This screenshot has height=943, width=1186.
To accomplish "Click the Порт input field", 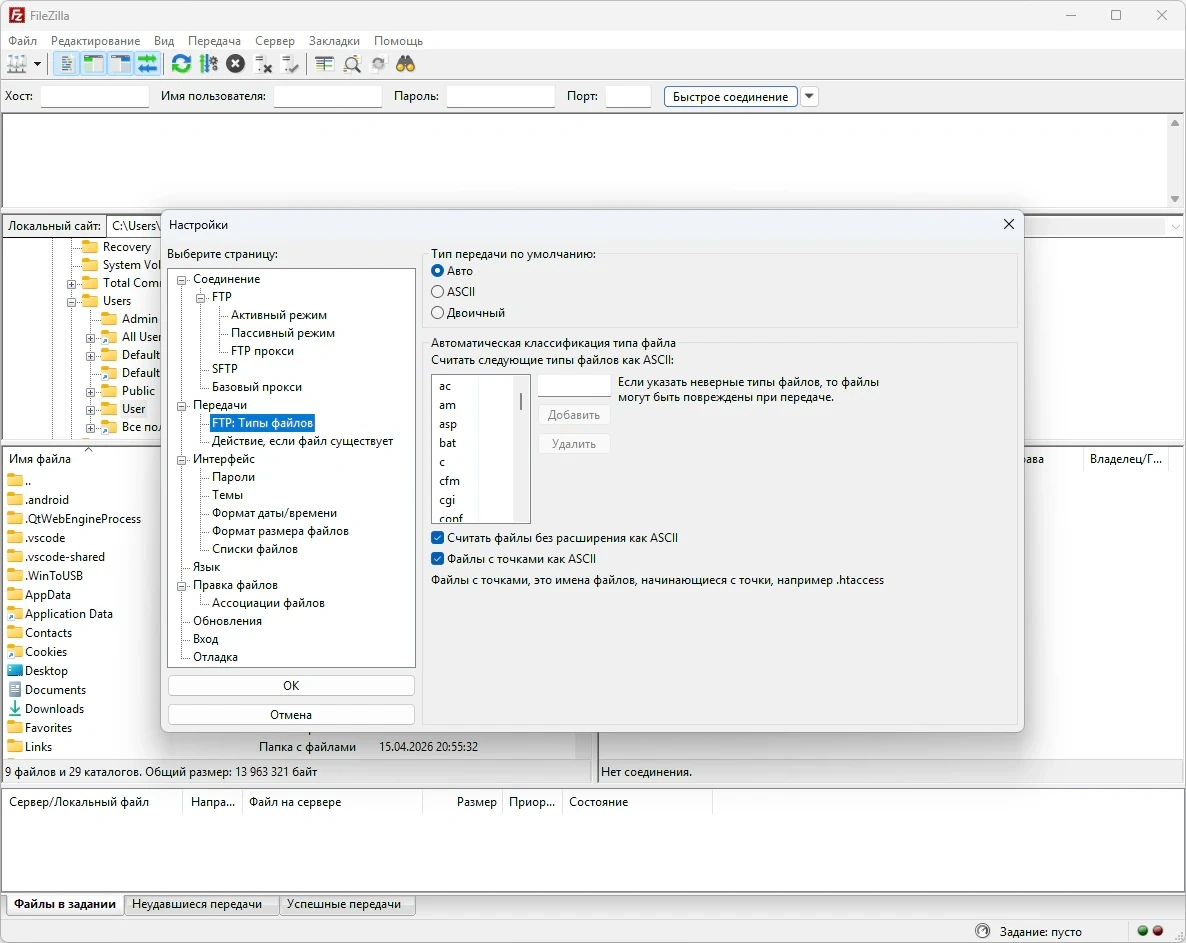I will (x=629, y=96).
